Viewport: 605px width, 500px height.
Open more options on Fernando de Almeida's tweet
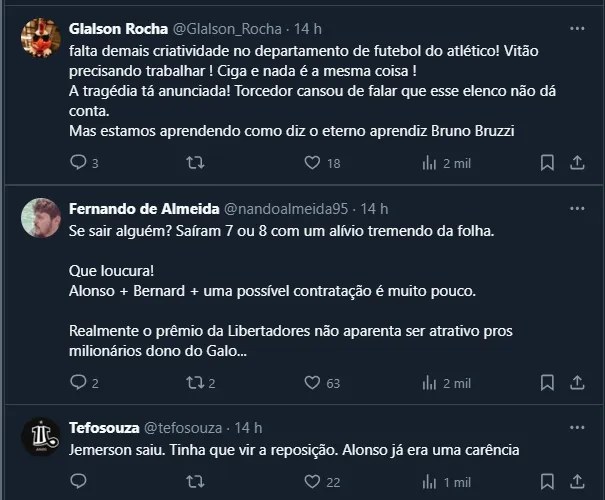(x=577, y=208)
